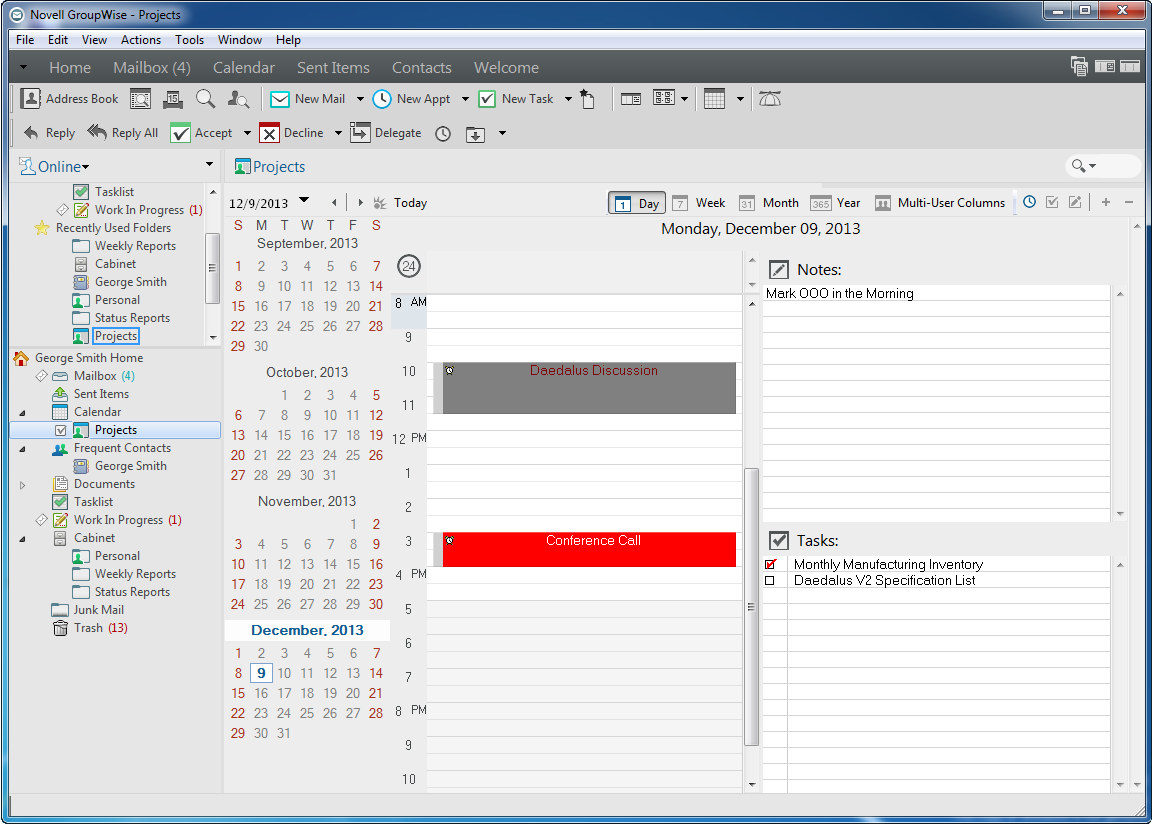Viewport: 1152px width, 824px height.
Task: Click the find contact person-search icon
Action: point(238,98)
